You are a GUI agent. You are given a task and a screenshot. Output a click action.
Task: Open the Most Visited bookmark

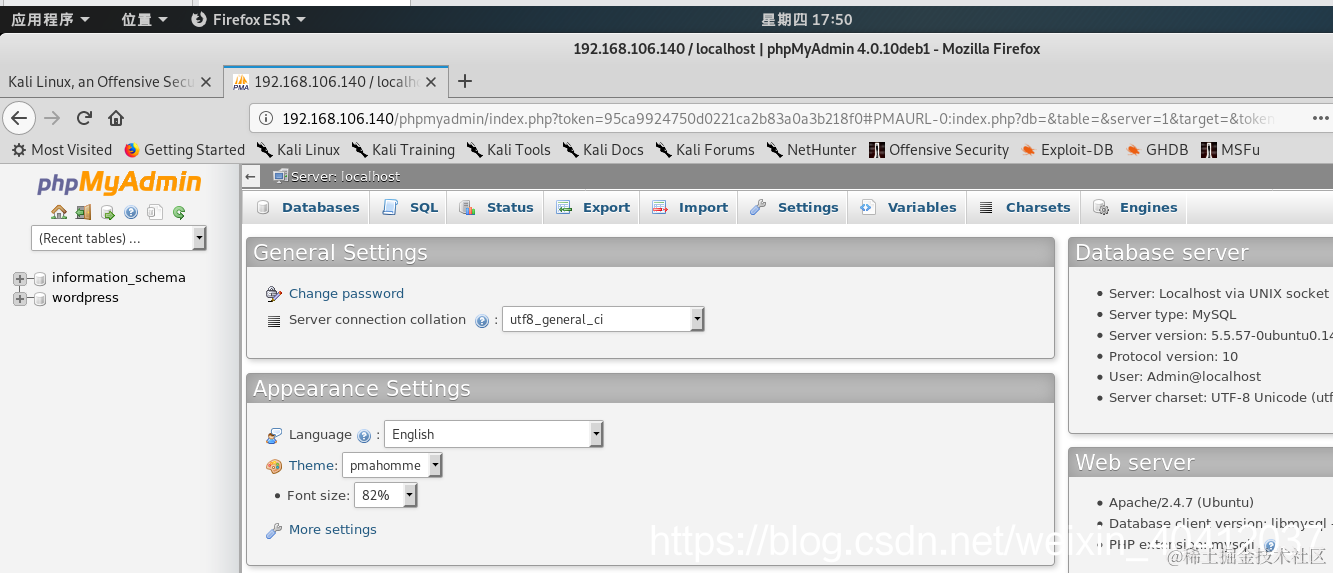click(x=61, y=150)
